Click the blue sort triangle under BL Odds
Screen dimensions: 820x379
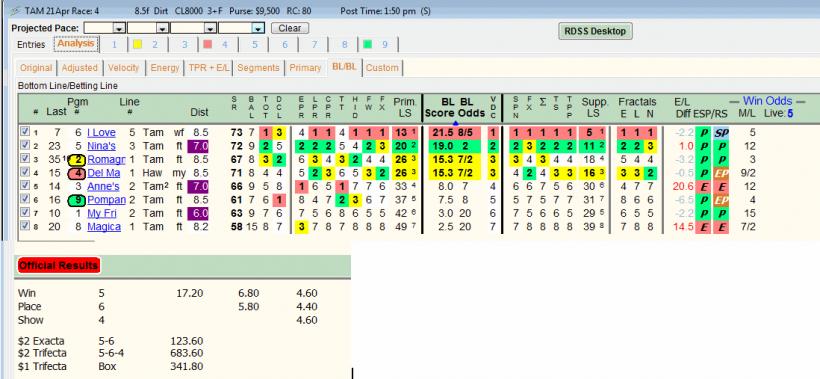[x=455, y=123]
